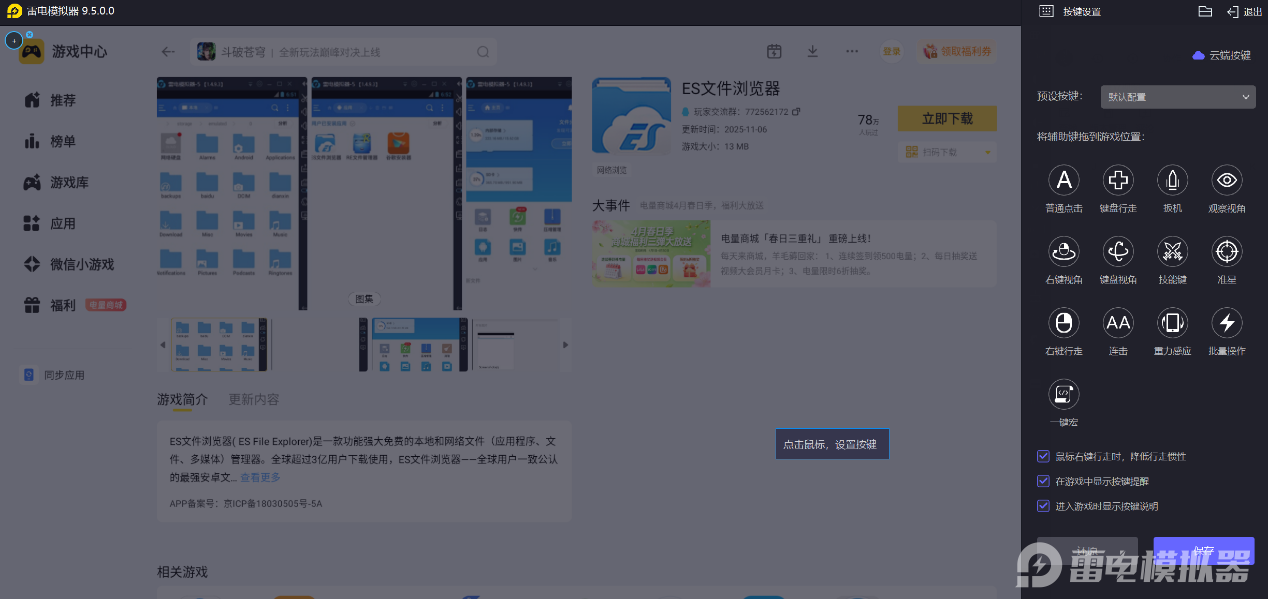Expand the 扫码下载 QR download dropdown

click(x=947, y=152)
